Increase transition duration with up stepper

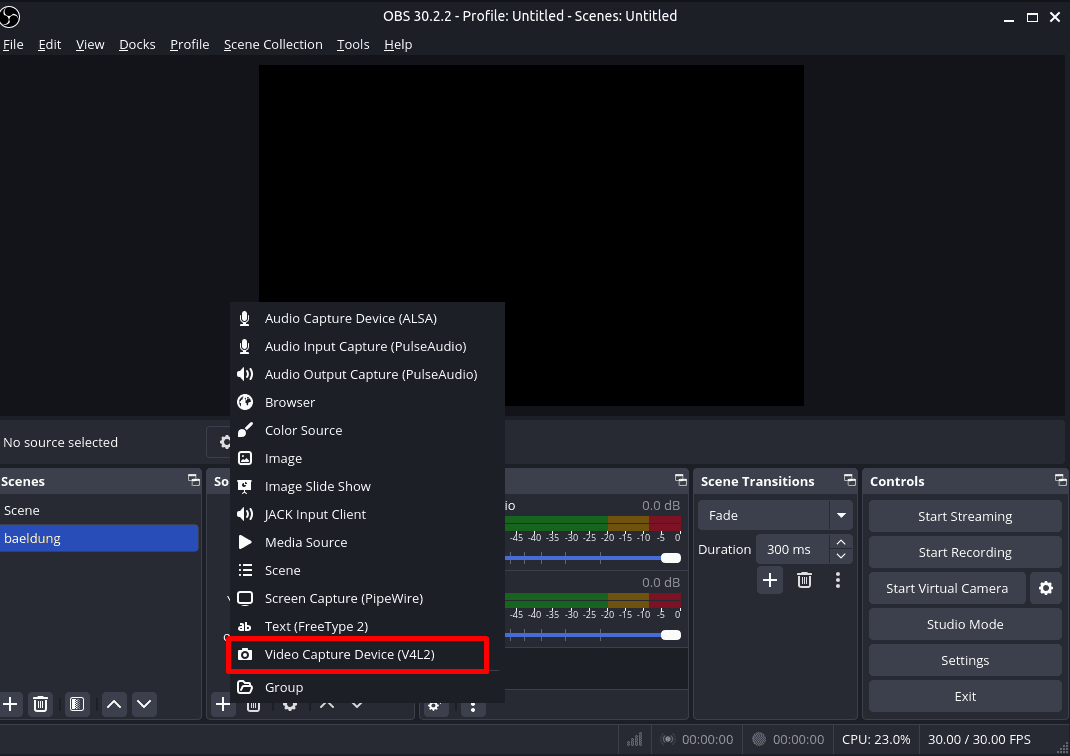[840, 542]
